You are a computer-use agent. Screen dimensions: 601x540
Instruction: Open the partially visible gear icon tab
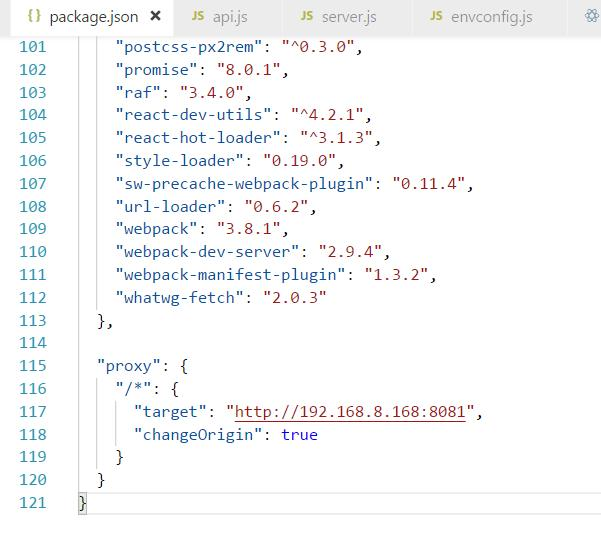pyautogui.click(x=592, y=16)
